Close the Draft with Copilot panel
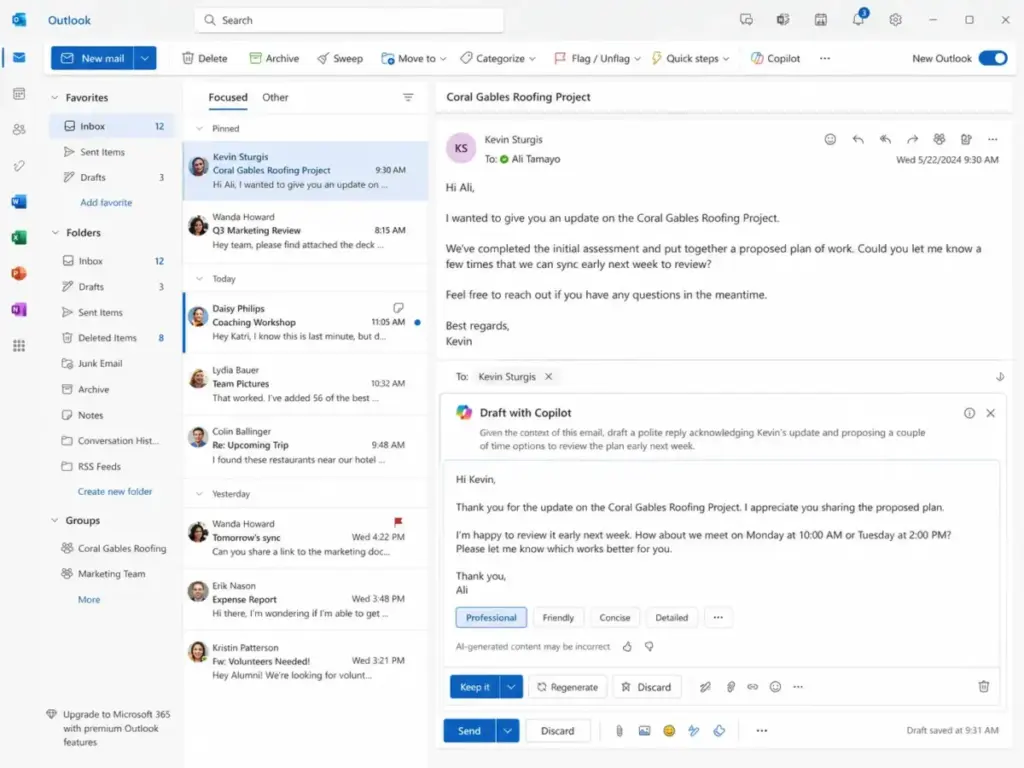The width and height of the screenshot is (1024, 768). pos(991,413)
